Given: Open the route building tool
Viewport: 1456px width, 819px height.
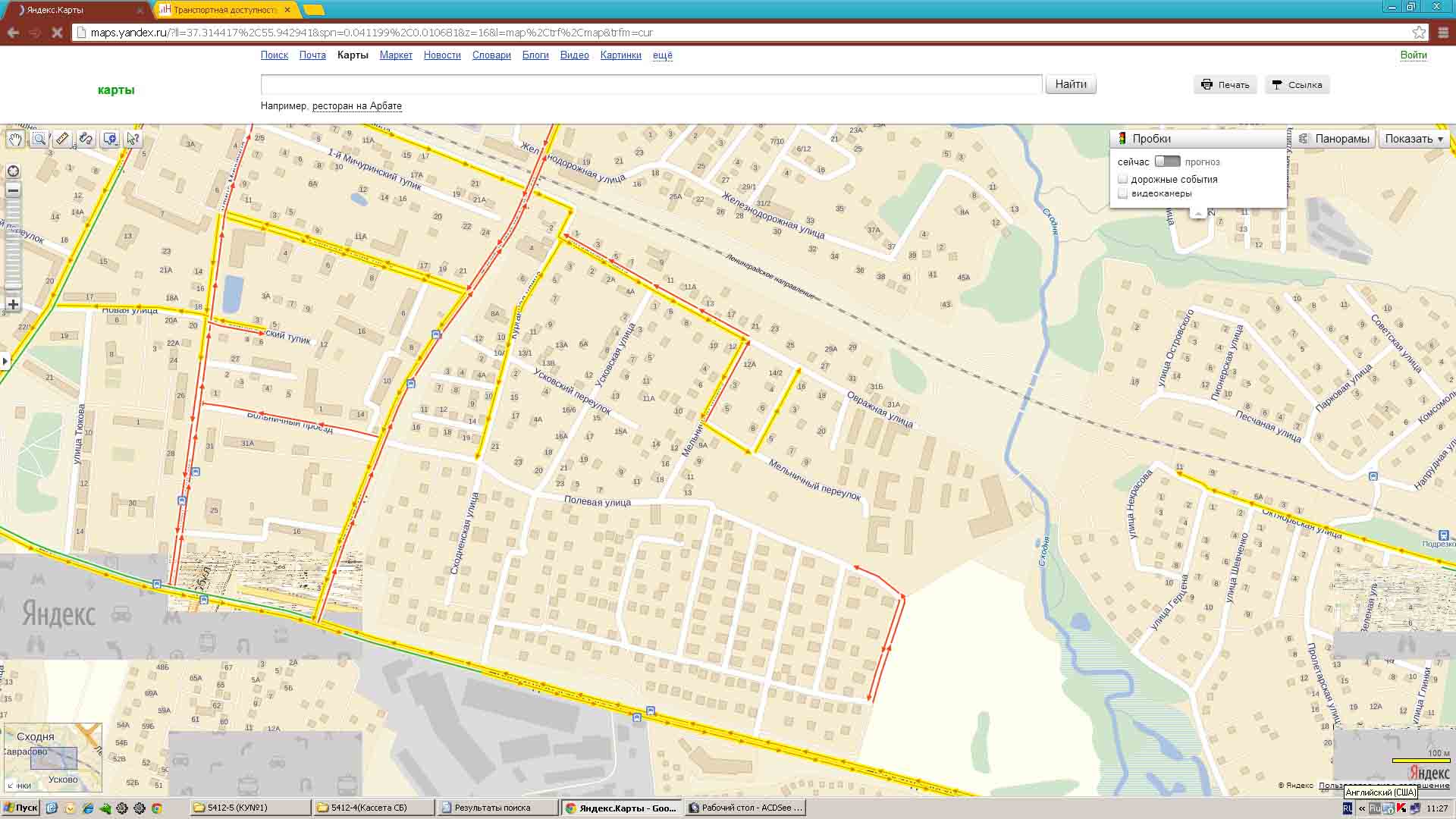Looking at the screenshot, I should [86, 139].
